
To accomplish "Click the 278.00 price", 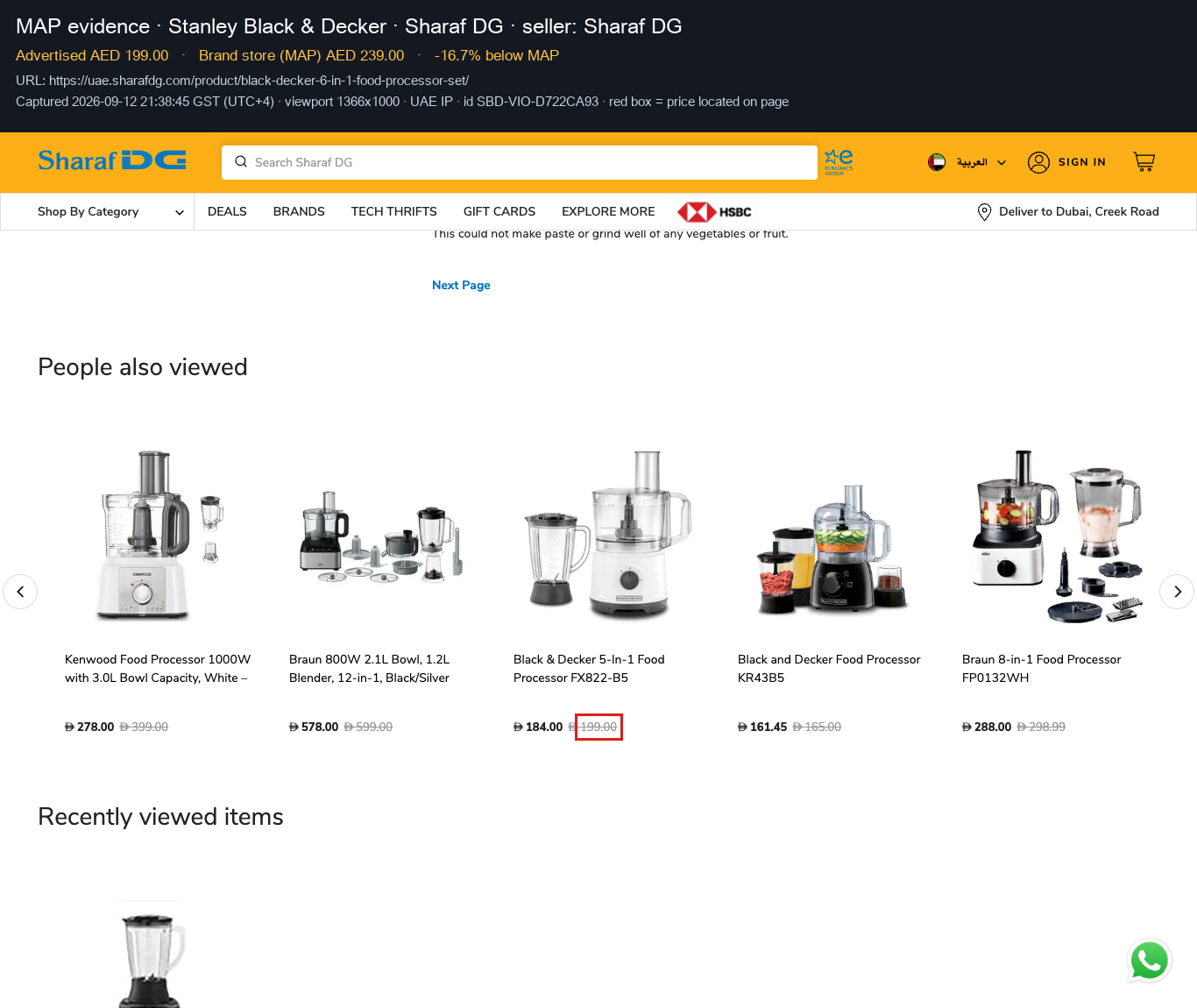I will point(89,727).
